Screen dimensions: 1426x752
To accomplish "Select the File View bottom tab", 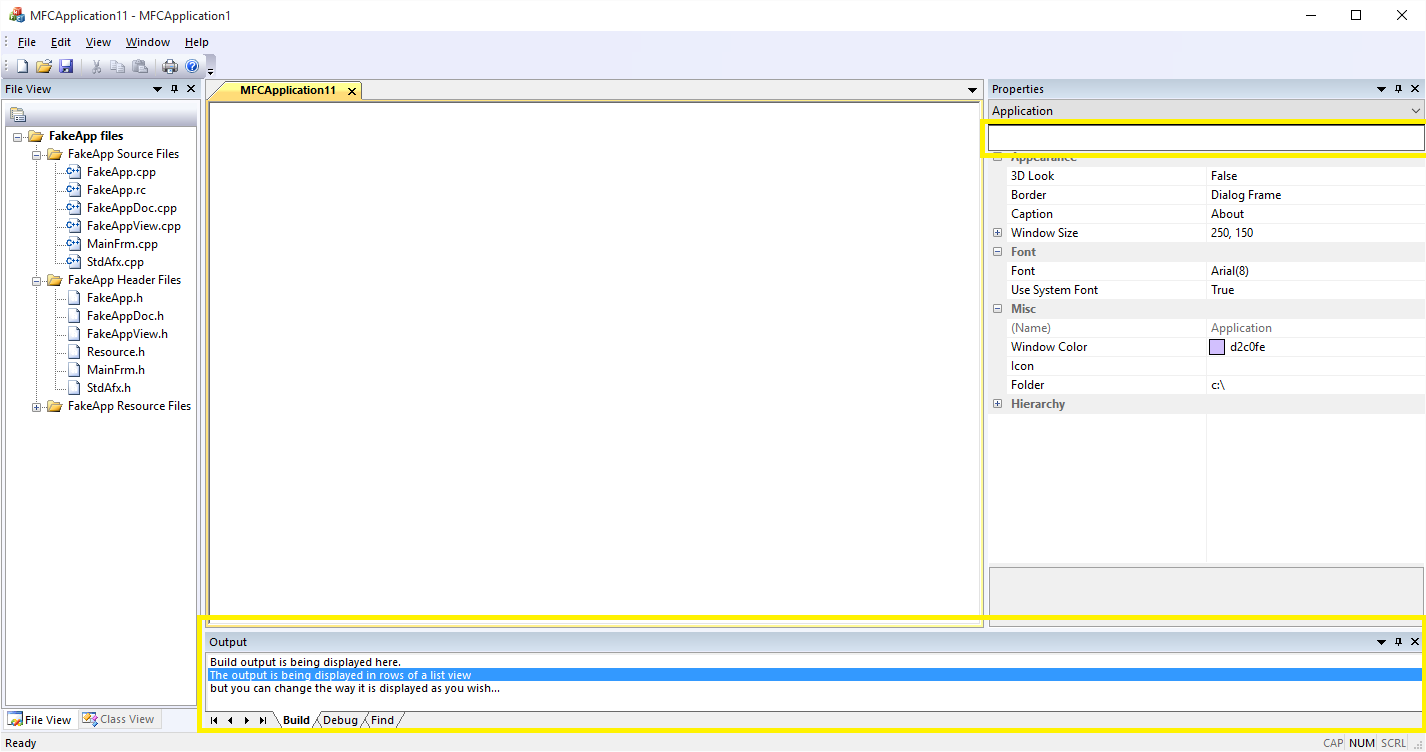I will click(x=40, y=719).
